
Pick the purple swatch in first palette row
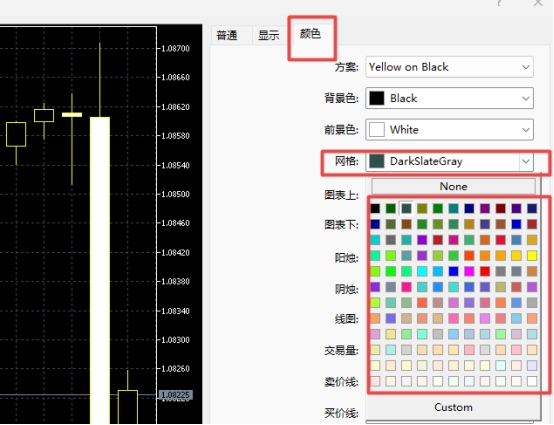click(x=485, y=208)
